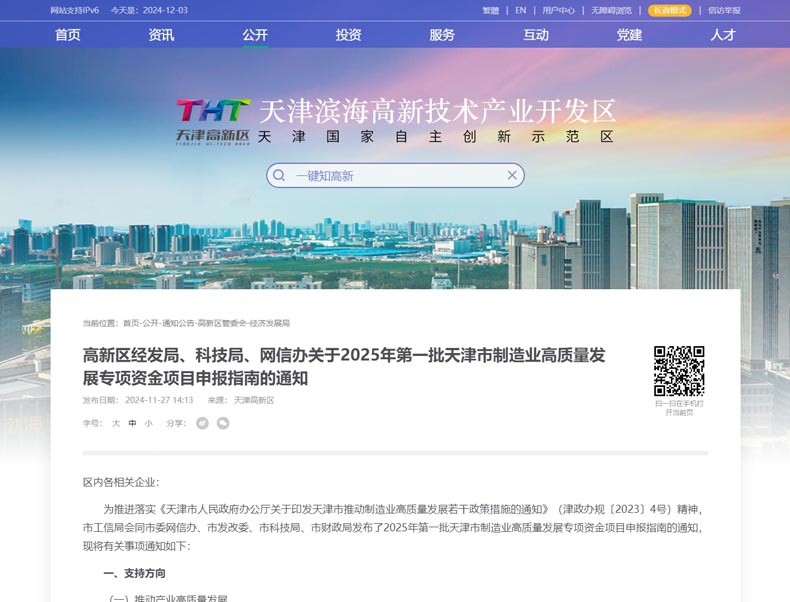Click the date 2024-12-03 in the top bar

(165, 10)
